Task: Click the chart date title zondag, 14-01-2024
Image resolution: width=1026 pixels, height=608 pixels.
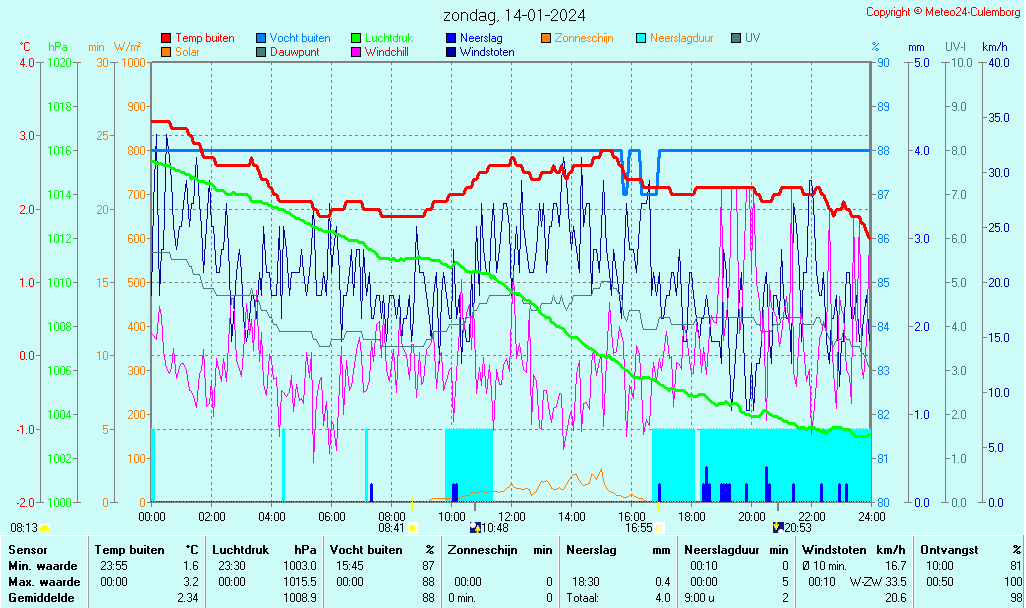Action: [514, 15]
